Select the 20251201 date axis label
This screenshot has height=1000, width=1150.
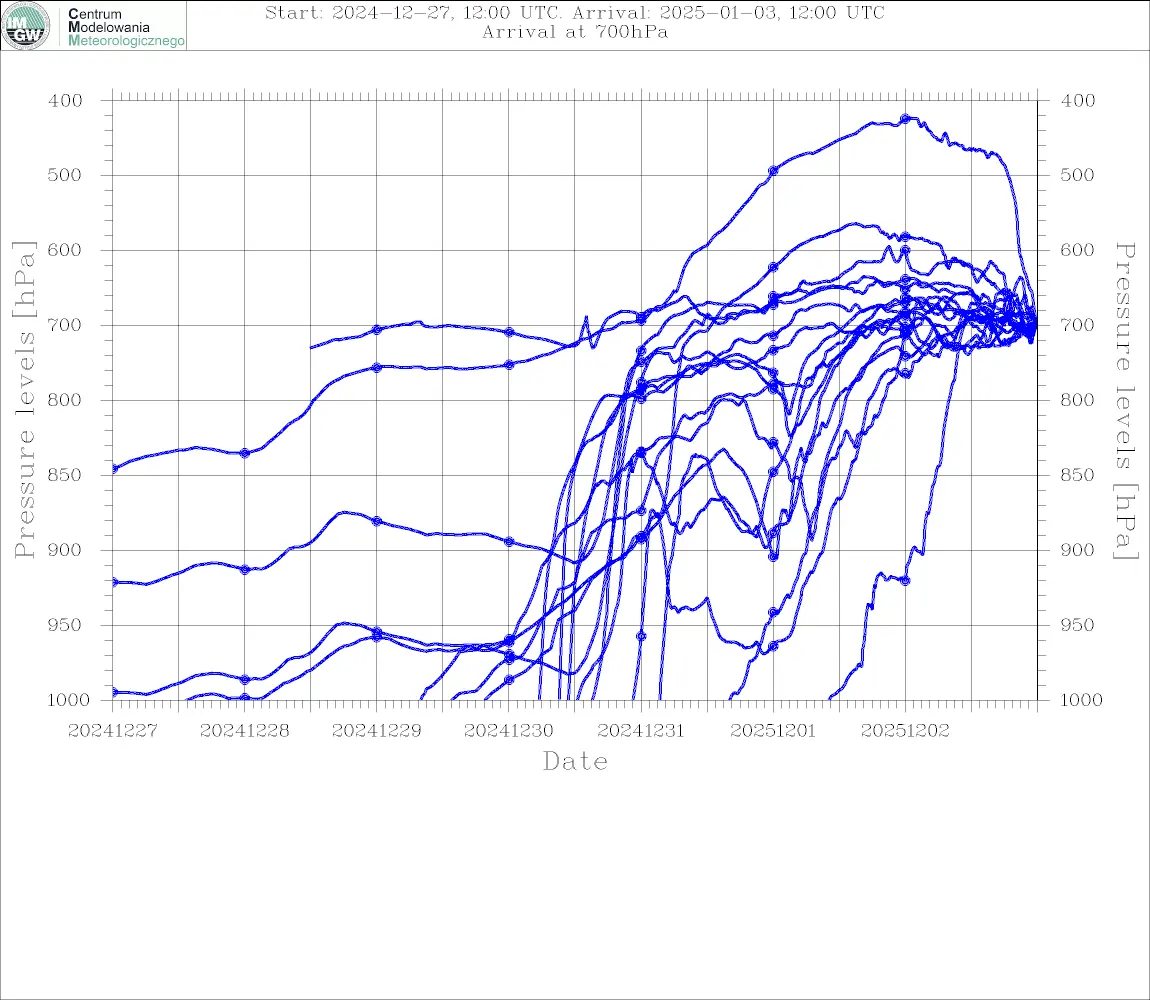[773, 731]
